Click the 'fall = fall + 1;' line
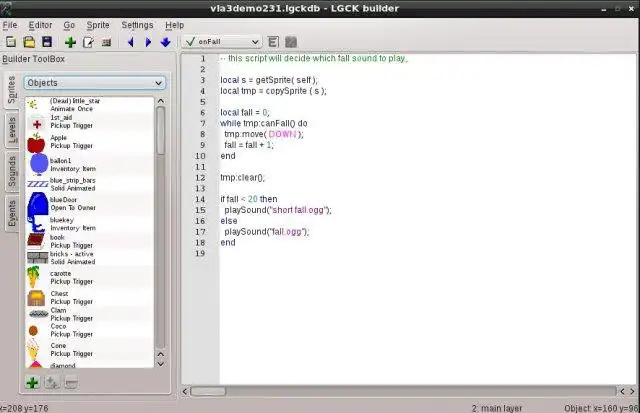 [249, 145]
